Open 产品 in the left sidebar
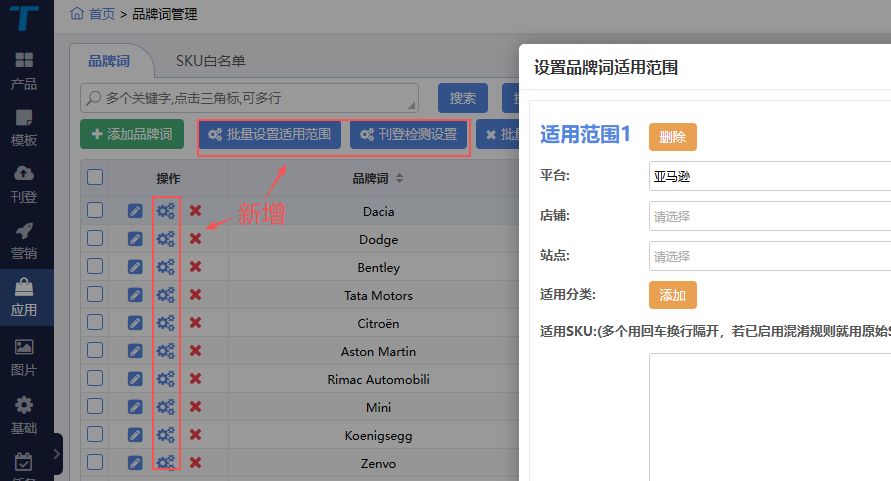The width and height of the screenshot is (891, 481). point(24,70)
